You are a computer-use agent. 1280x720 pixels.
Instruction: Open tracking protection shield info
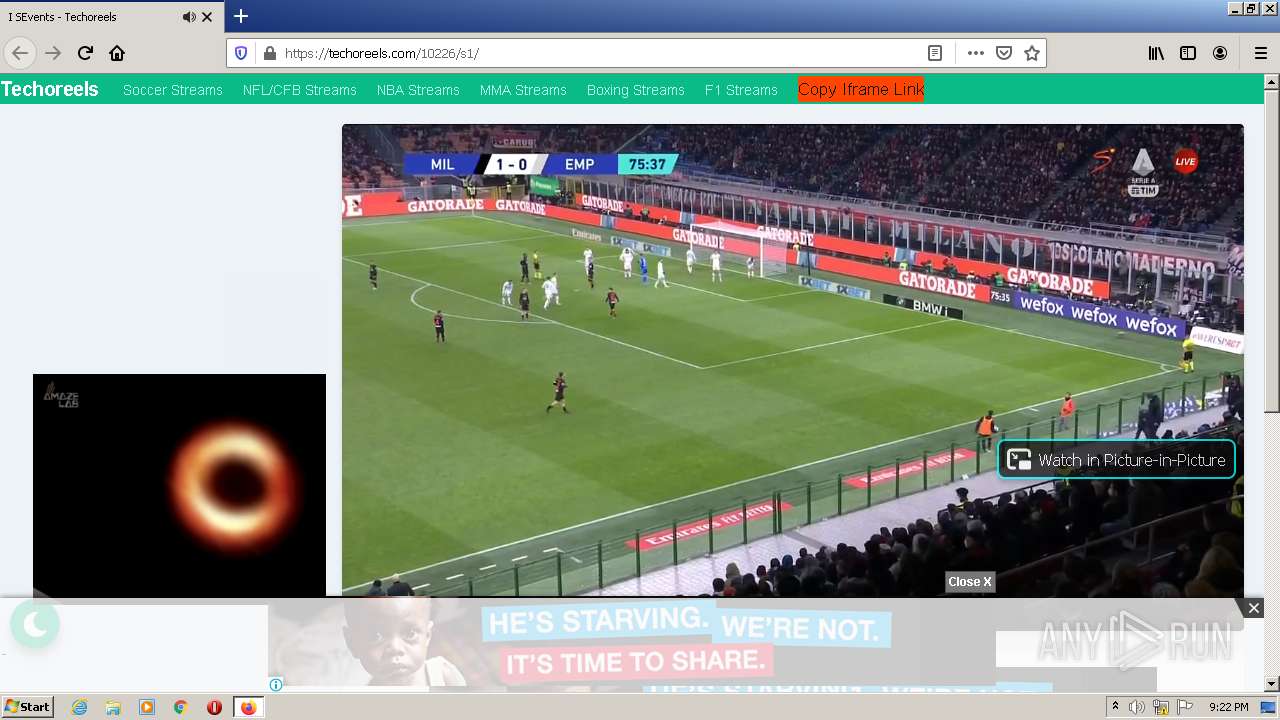click(241, 53)
